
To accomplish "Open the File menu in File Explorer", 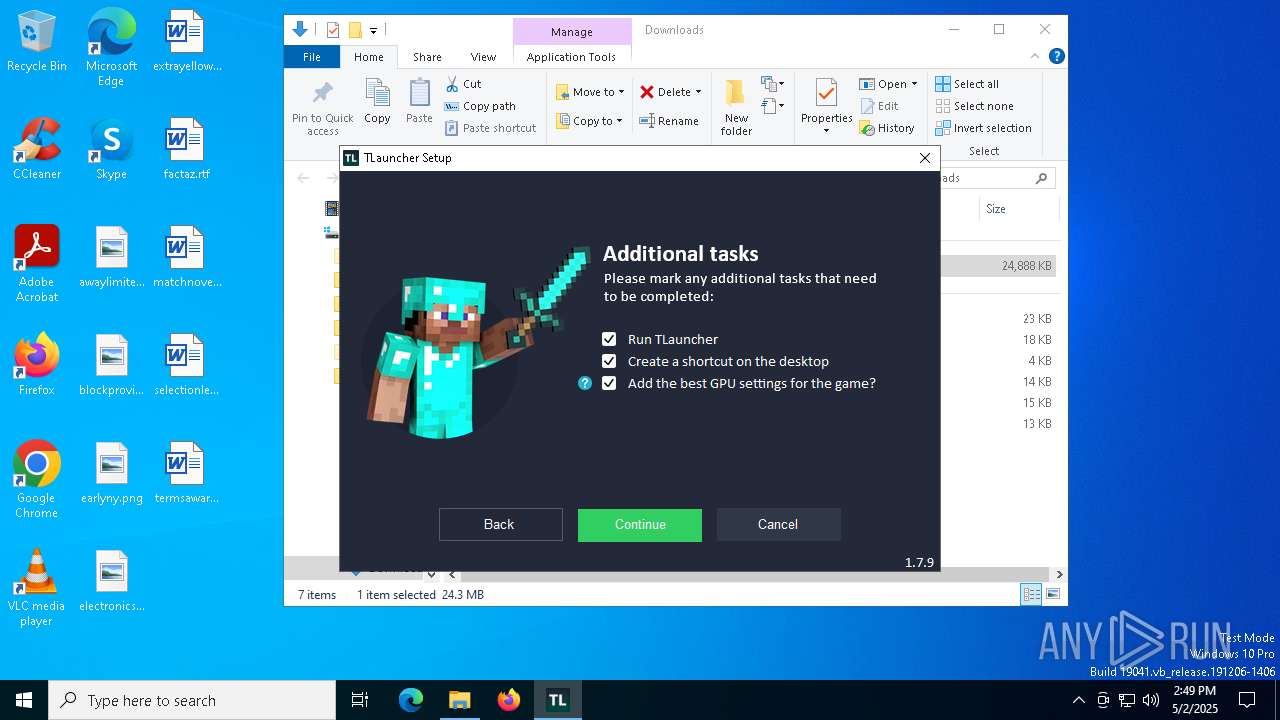I will (312, 57).
